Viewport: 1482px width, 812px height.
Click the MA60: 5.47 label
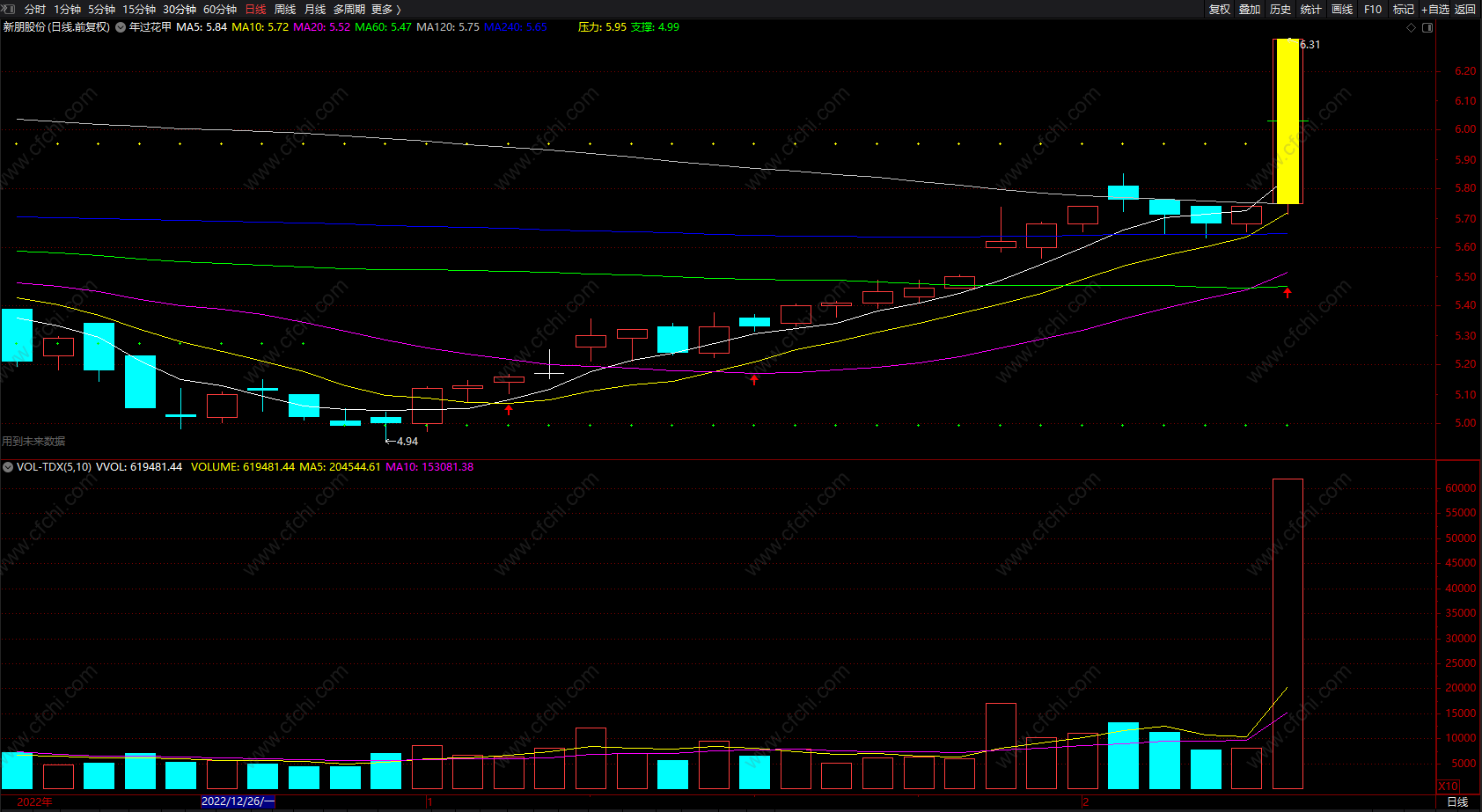pos(383,27)
